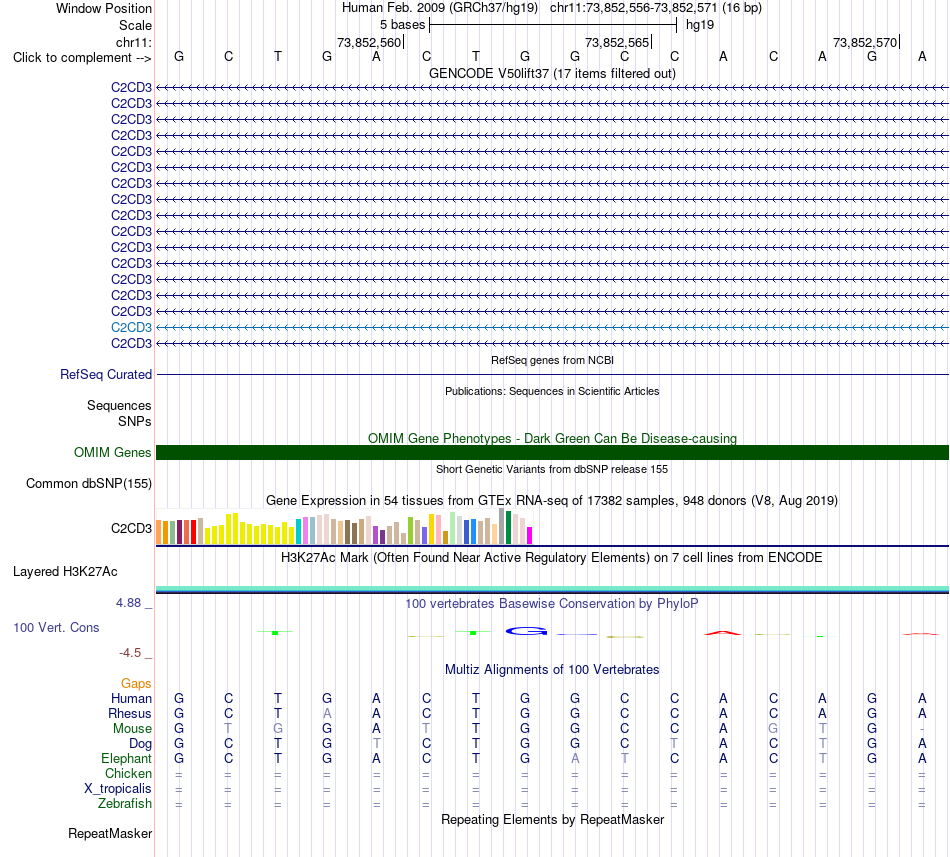Select the Dog alignment row label
This screenshot has height=857, width=950.
(140, 744)
